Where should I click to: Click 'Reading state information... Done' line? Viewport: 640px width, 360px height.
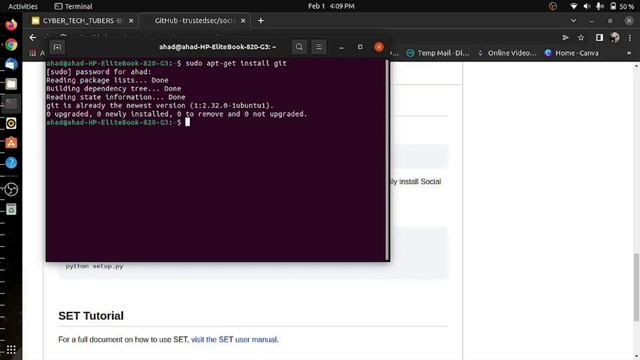click(116, 97)
